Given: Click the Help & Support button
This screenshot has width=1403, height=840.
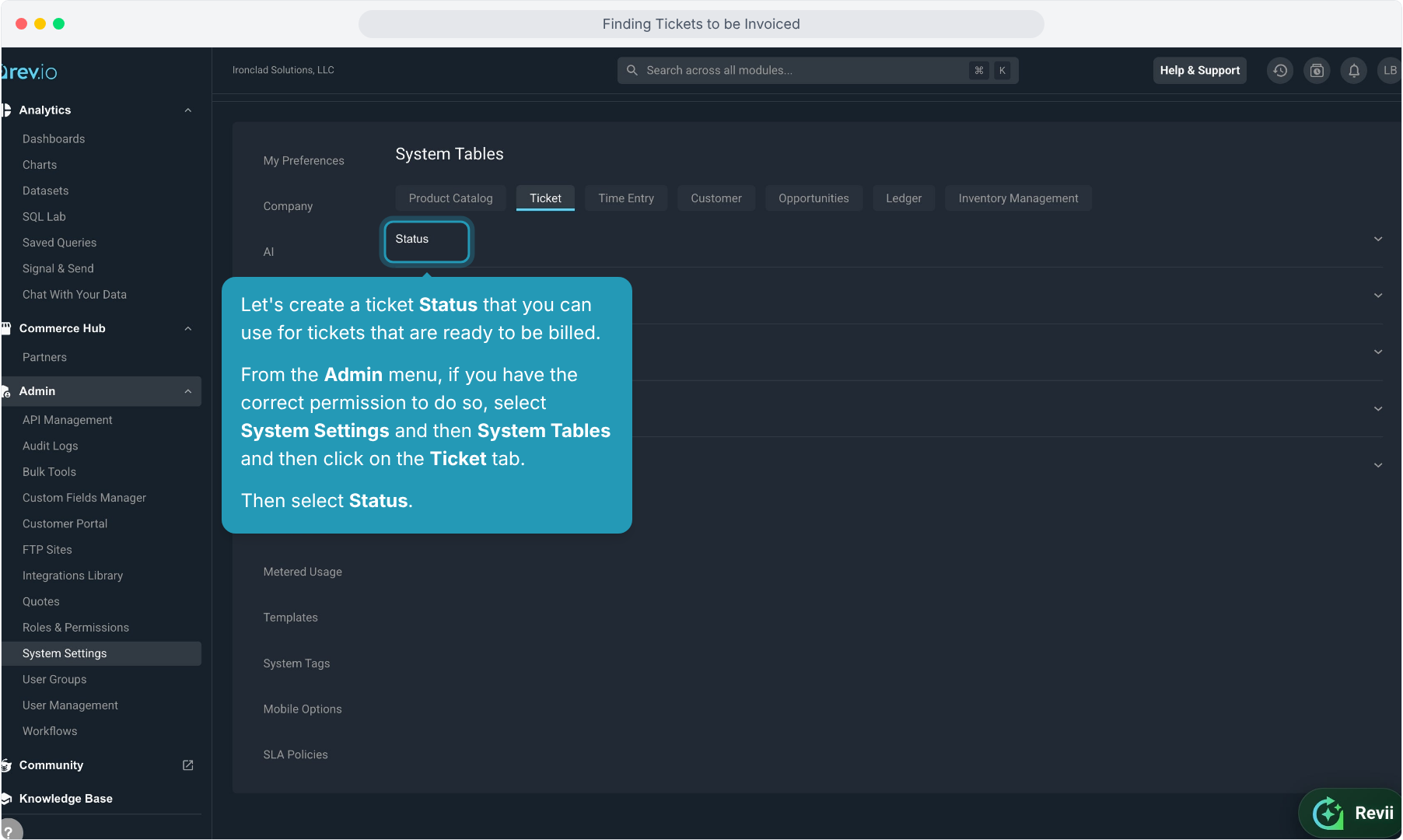Looking at the screenshot, I should [1199, 70].
